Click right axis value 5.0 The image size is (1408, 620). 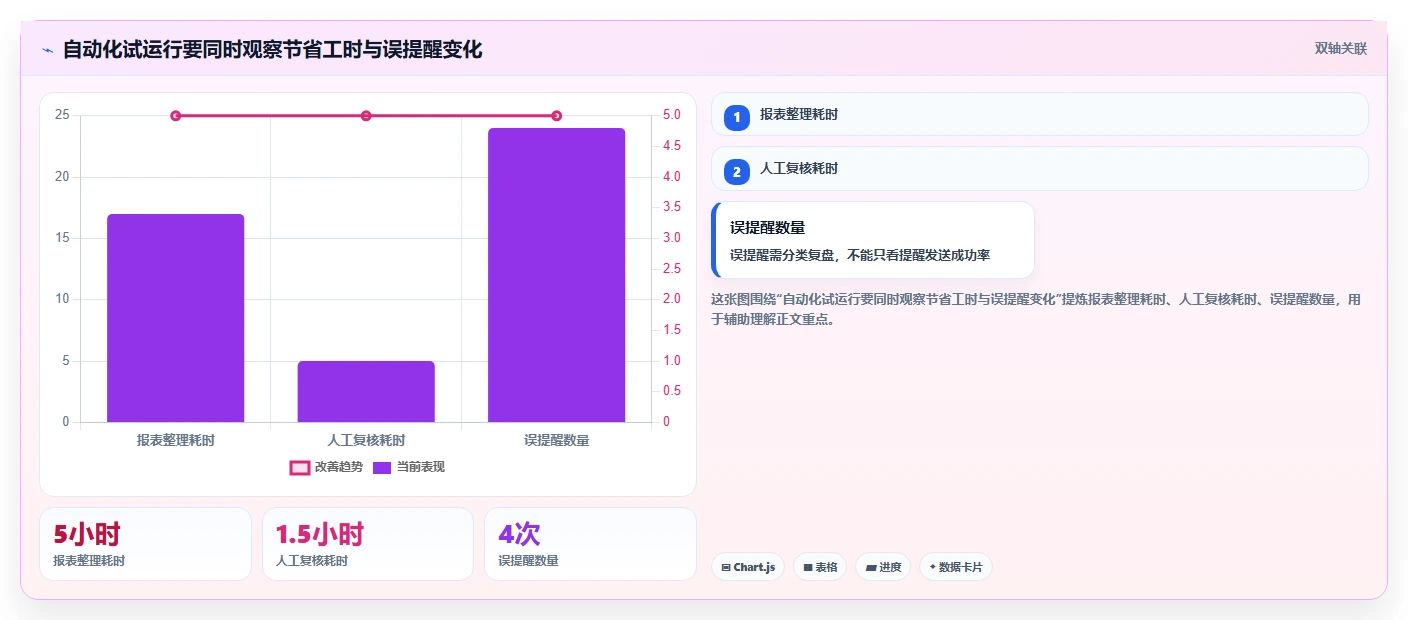tap(671, 115)
